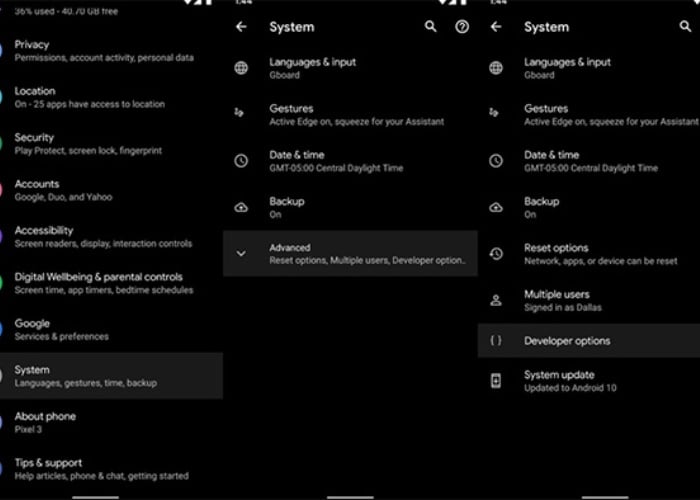Tap navigation pill on middle screen
The width and height of the screenshot is (700, 500).
350,497
